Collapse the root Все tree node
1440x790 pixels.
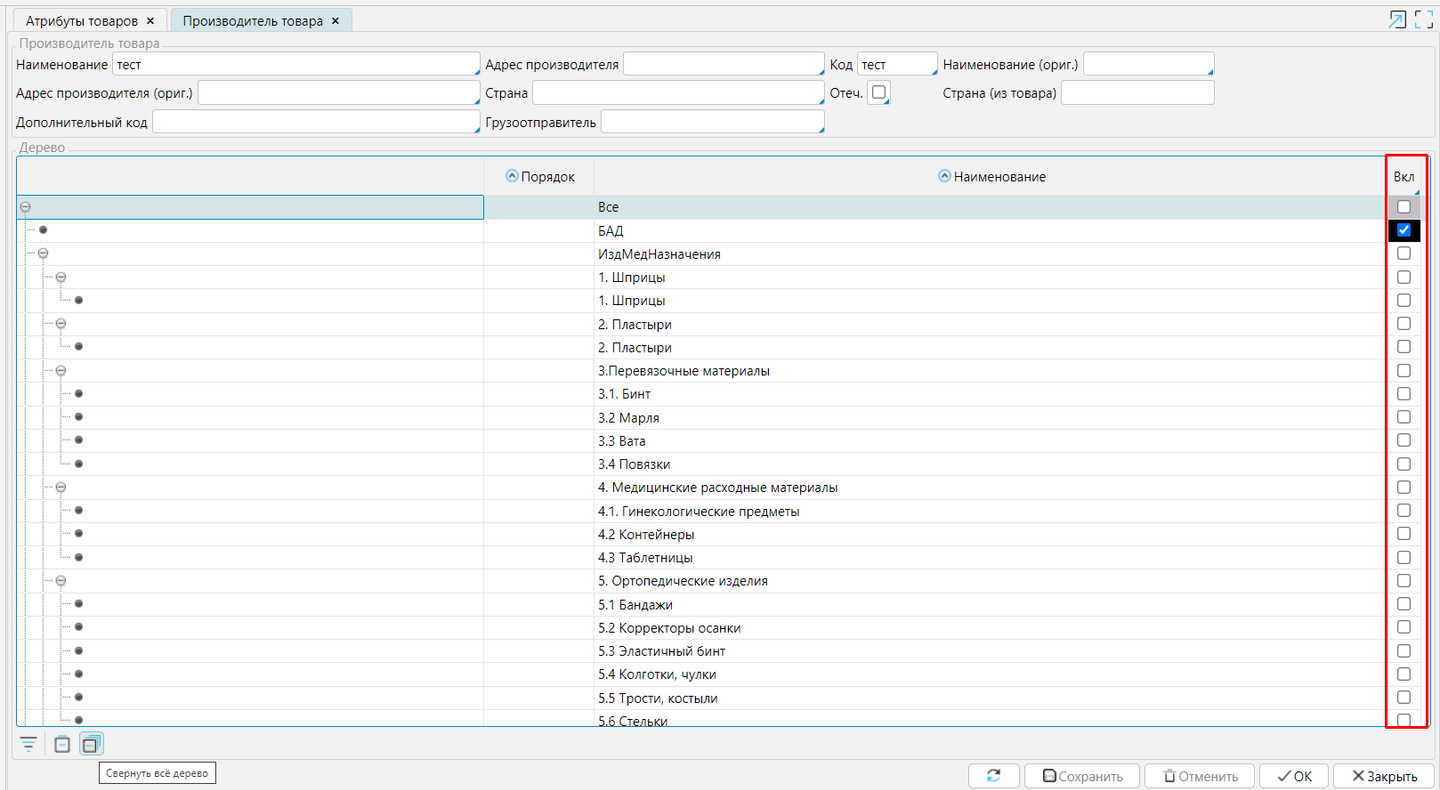(x=25, y=207)
